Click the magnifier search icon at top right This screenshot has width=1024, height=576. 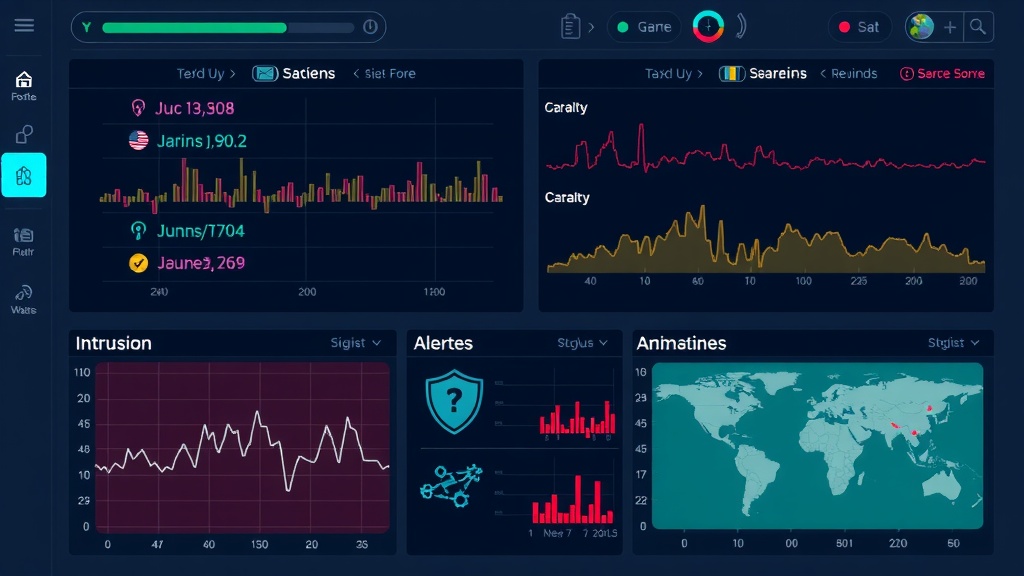(x=978, y=27)
